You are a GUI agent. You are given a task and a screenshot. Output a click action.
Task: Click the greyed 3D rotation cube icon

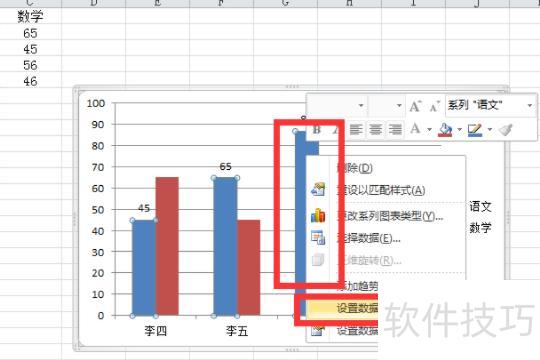coord(318,259)
